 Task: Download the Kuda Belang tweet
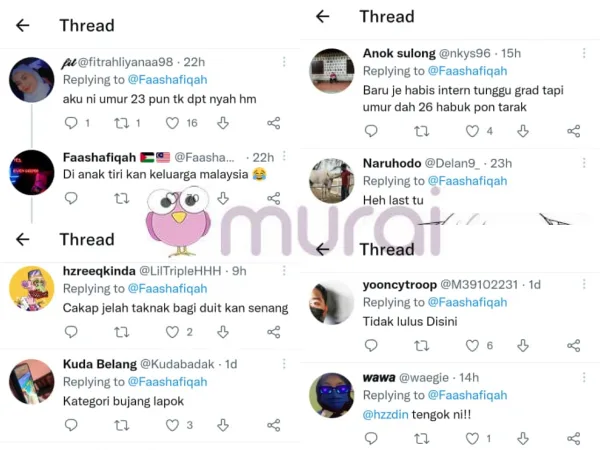point(223,425)
